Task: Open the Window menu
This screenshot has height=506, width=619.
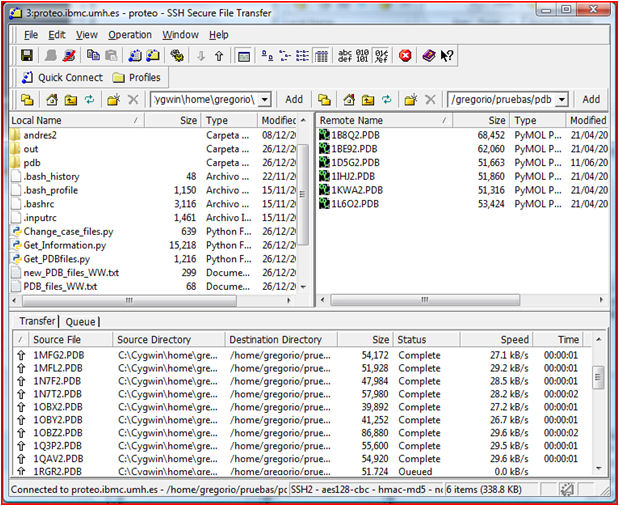Action: (x=180, y=35)
